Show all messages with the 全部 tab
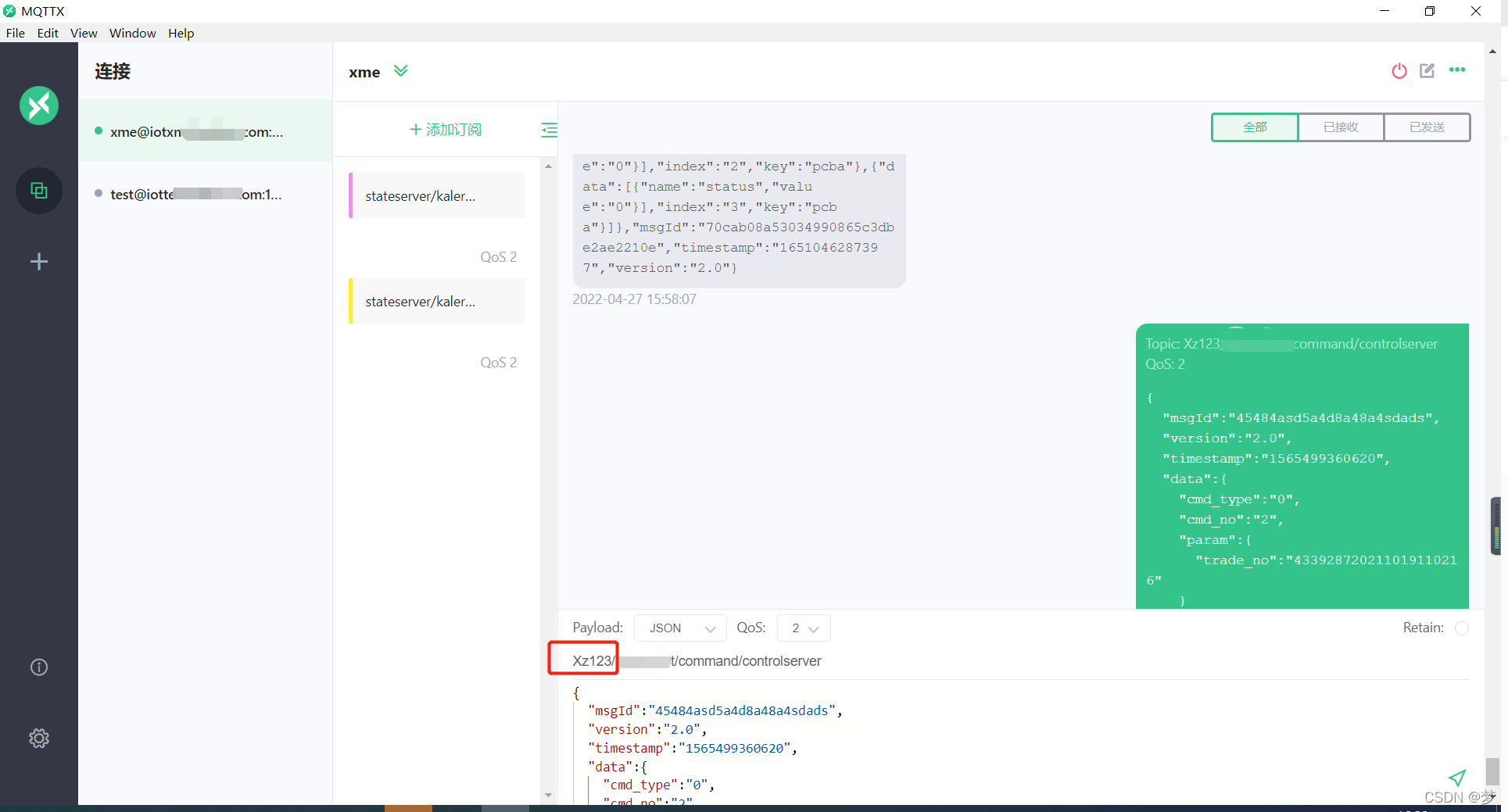Screen dimensions: 1508x812 tap(1255, 127)
